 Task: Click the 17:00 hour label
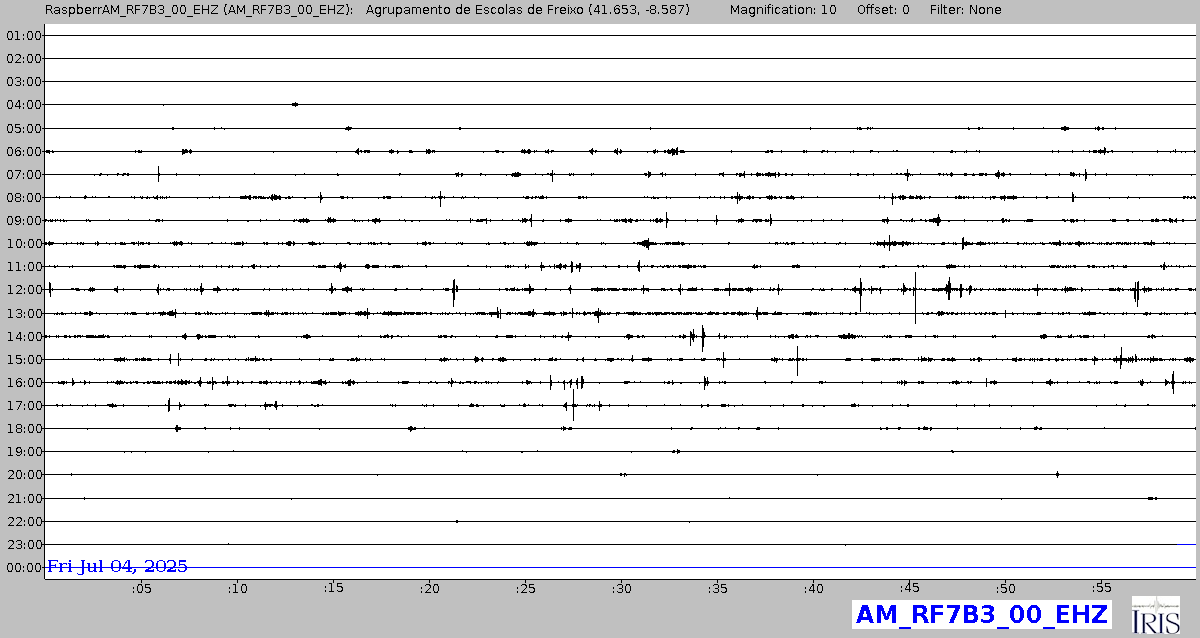pyautogui.click(x=23, y=405)
